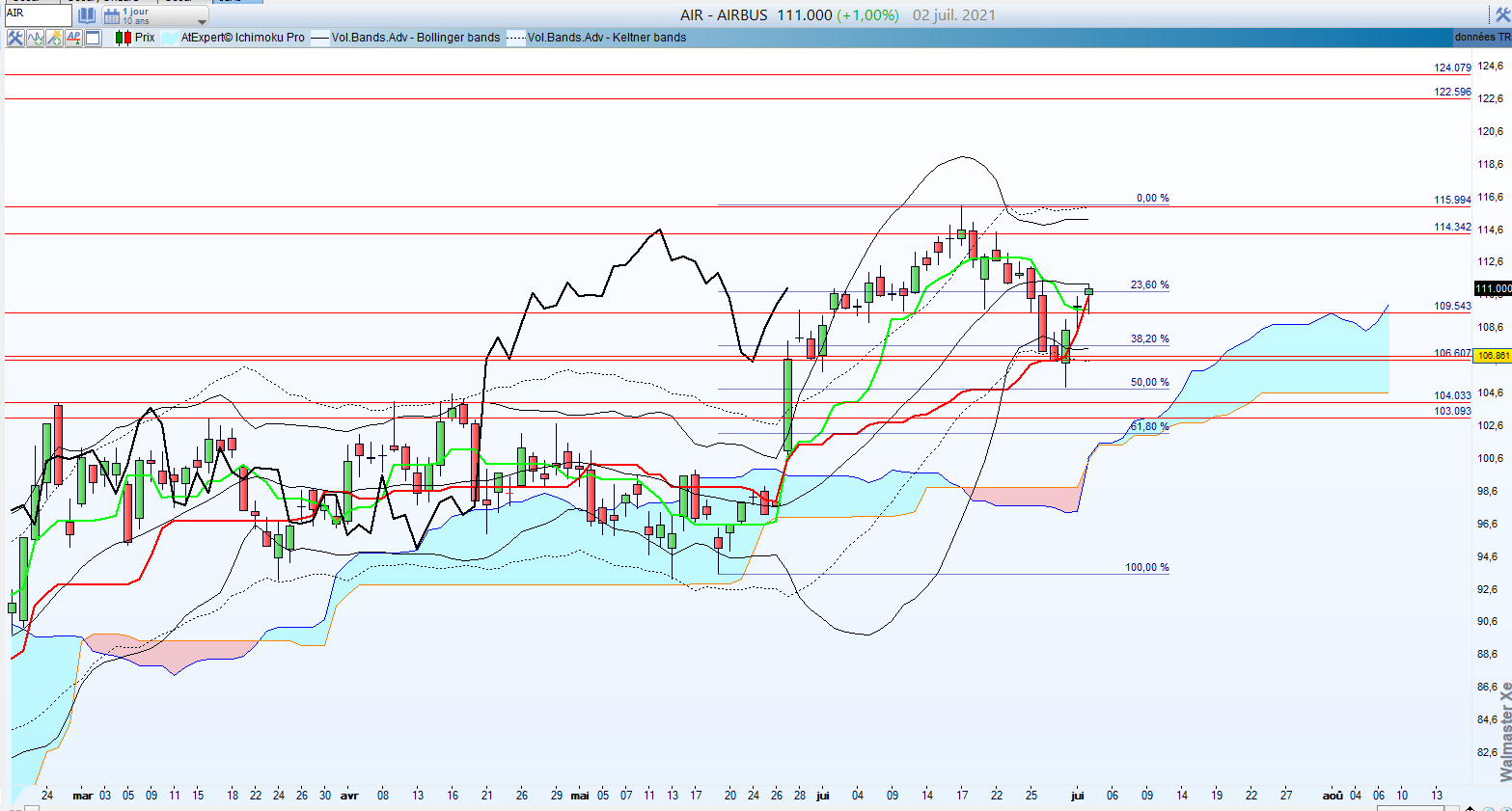Screen dimensions: 1512x811
Task: Click the AIR ticker input field
Action: tap(39, 14)
